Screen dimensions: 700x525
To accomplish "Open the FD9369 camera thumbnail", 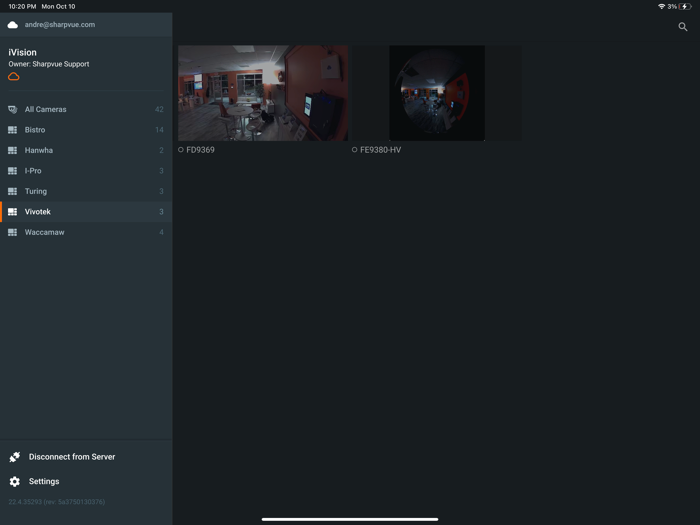I will pyautogui.click(x=263, y=93).
